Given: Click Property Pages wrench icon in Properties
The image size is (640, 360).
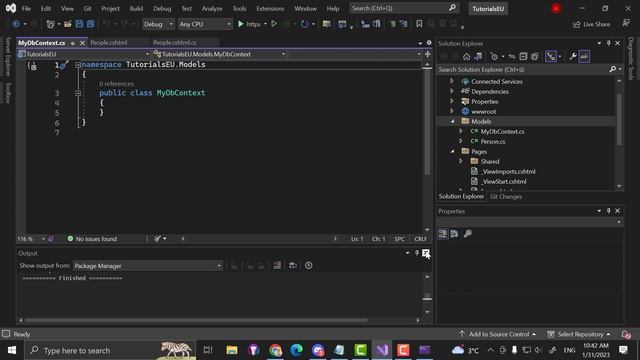Looking at the screenshot, I should pos(468,233).
